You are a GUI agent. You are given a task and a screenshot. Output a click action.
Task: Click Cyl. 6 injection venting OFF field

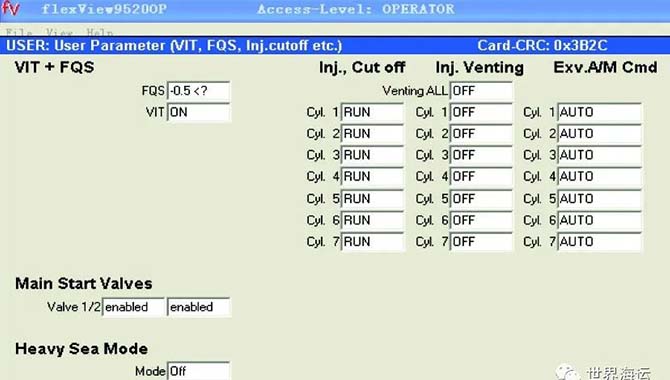click(x=481, y=220)
